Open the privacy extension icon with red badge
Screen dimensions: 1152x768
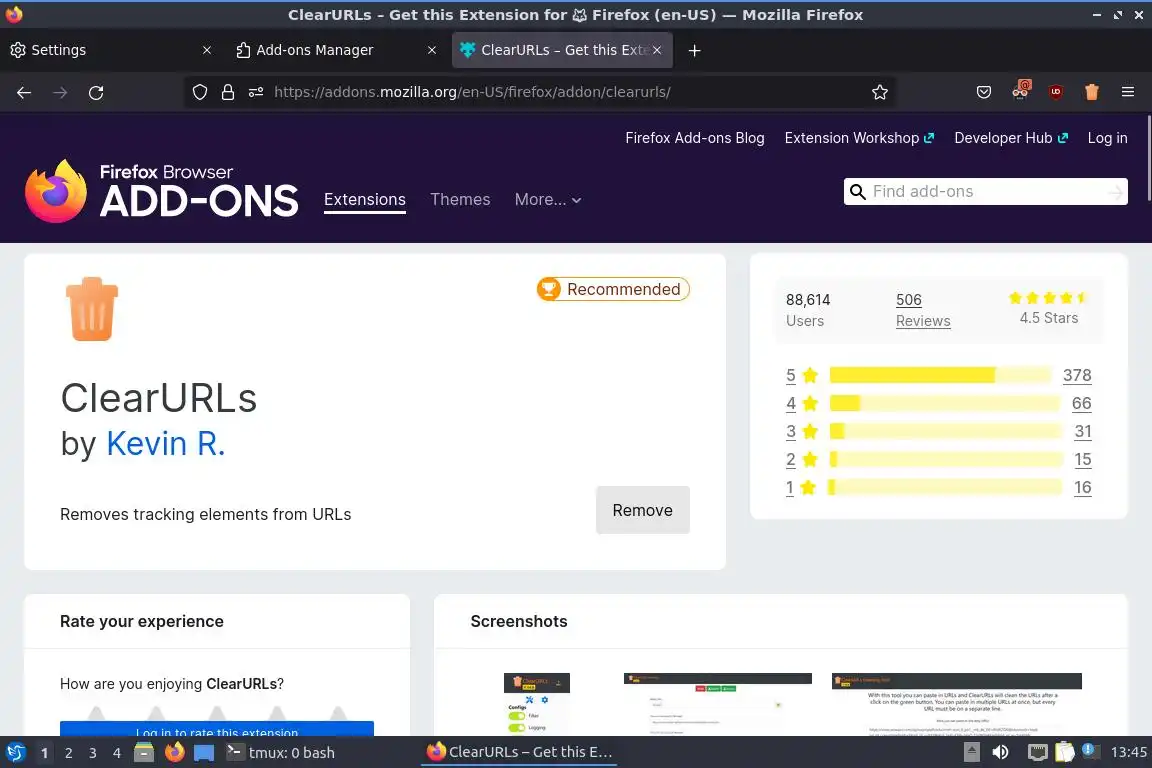1020,90
